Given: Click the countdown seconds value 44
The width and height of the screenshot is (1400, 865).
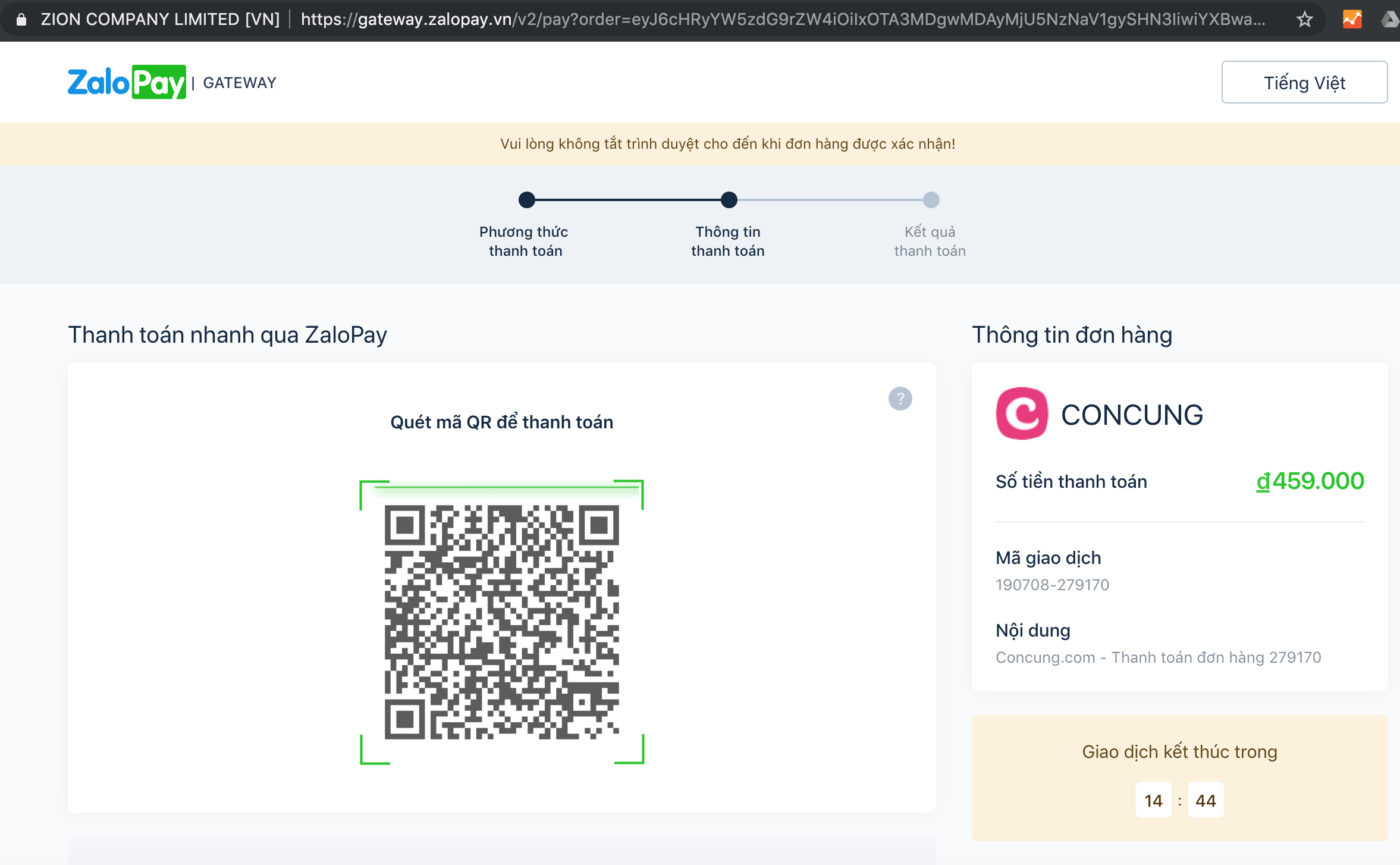Looking at the screenshot, I should coord(1206,800).
